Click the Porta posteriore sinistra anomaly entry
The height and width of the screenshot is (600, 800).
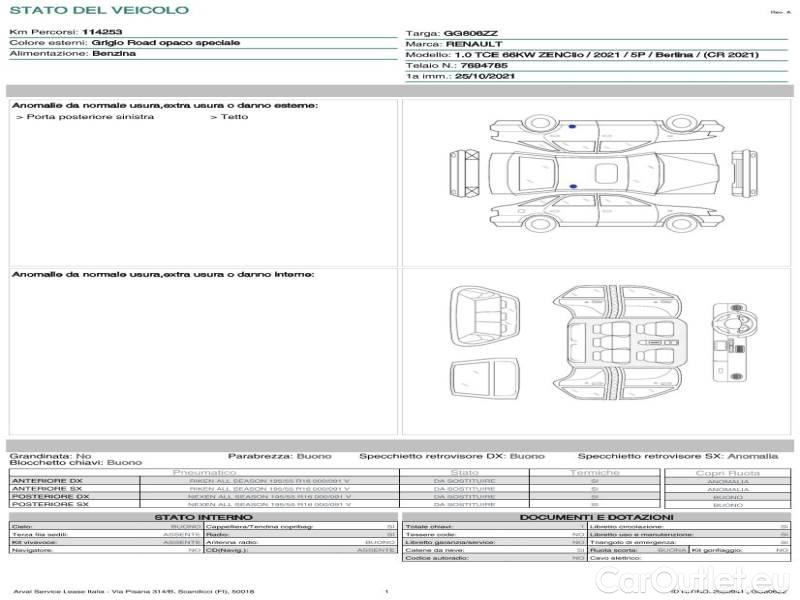pyautogui.click(x=86, y=117)
